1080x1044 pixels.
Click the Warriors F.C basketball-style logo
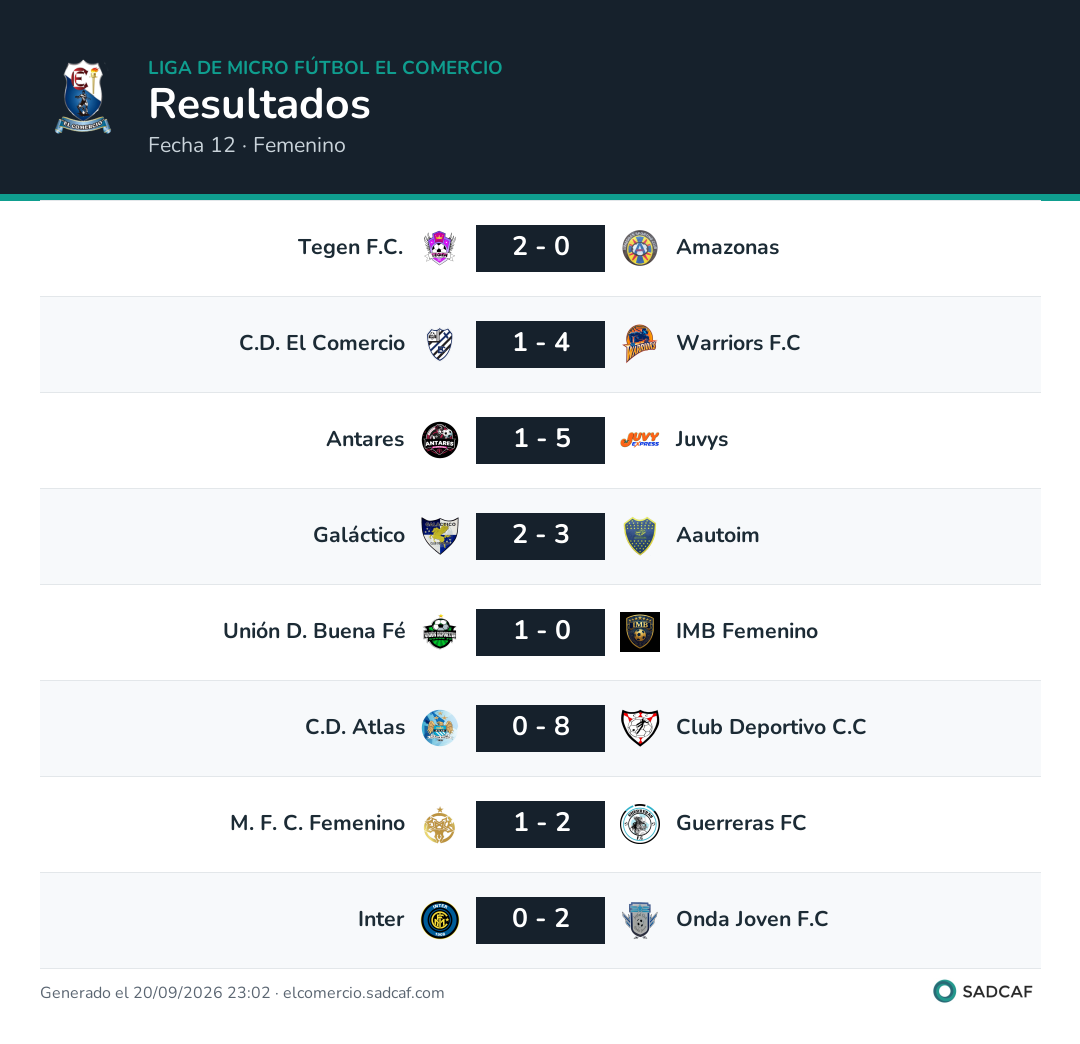(640, 344)
